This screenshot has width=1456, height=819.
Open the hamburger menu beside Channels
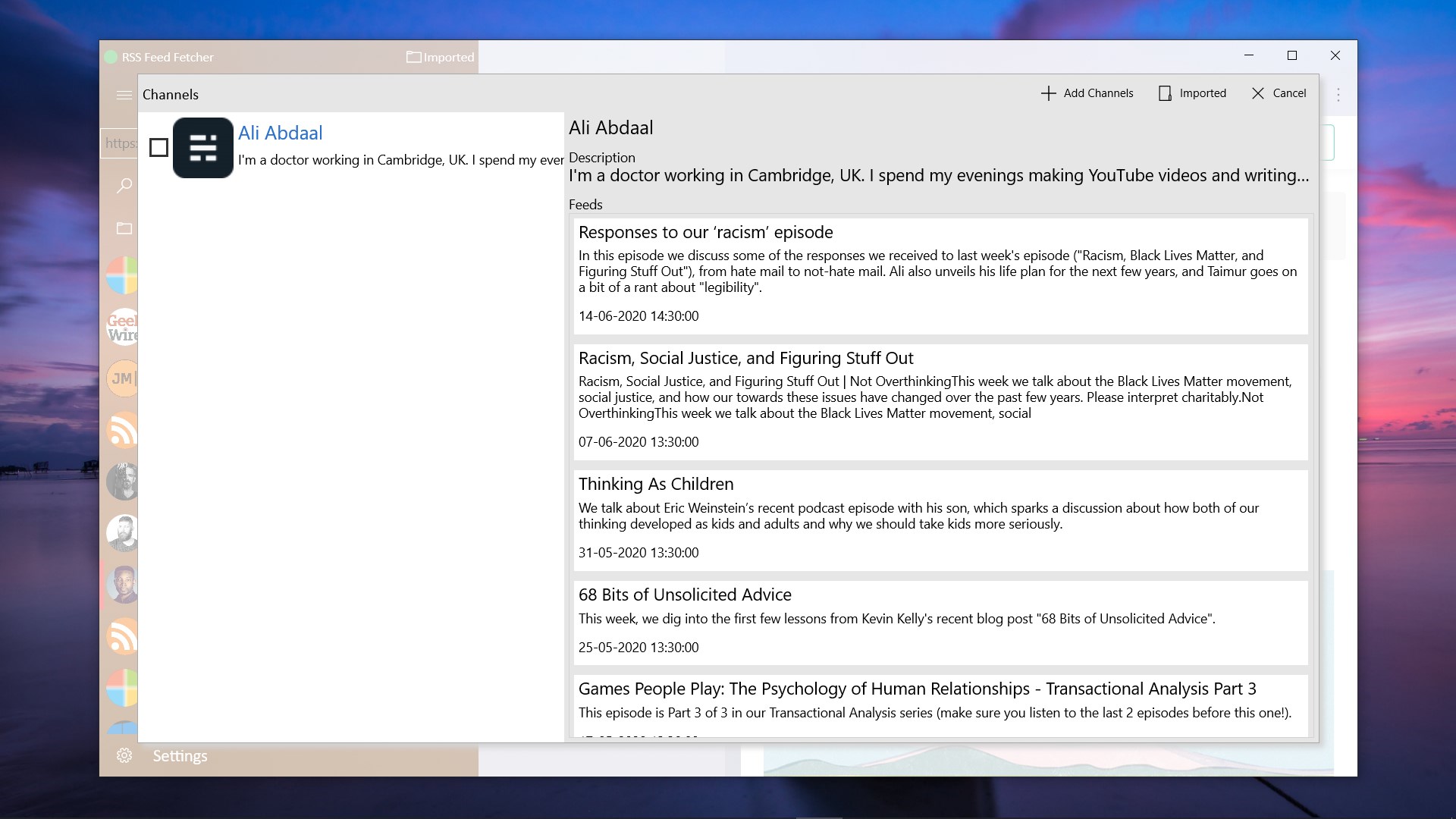click(x=124, y=95)
